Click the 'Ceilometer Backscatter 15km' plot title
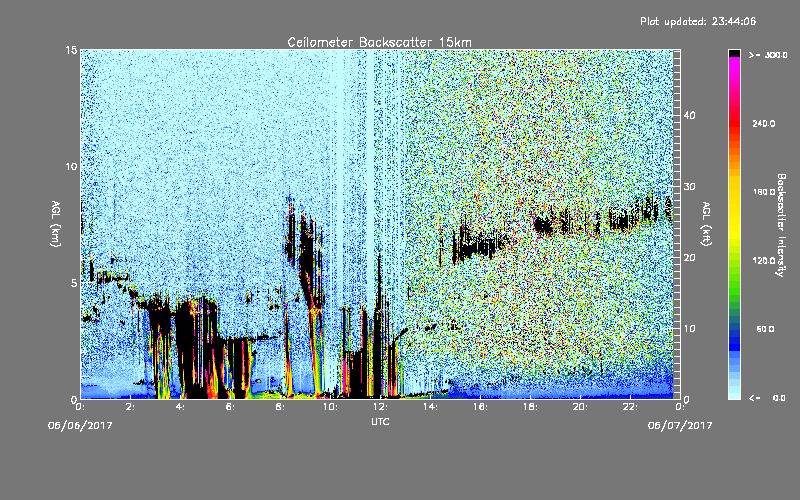 379,42
